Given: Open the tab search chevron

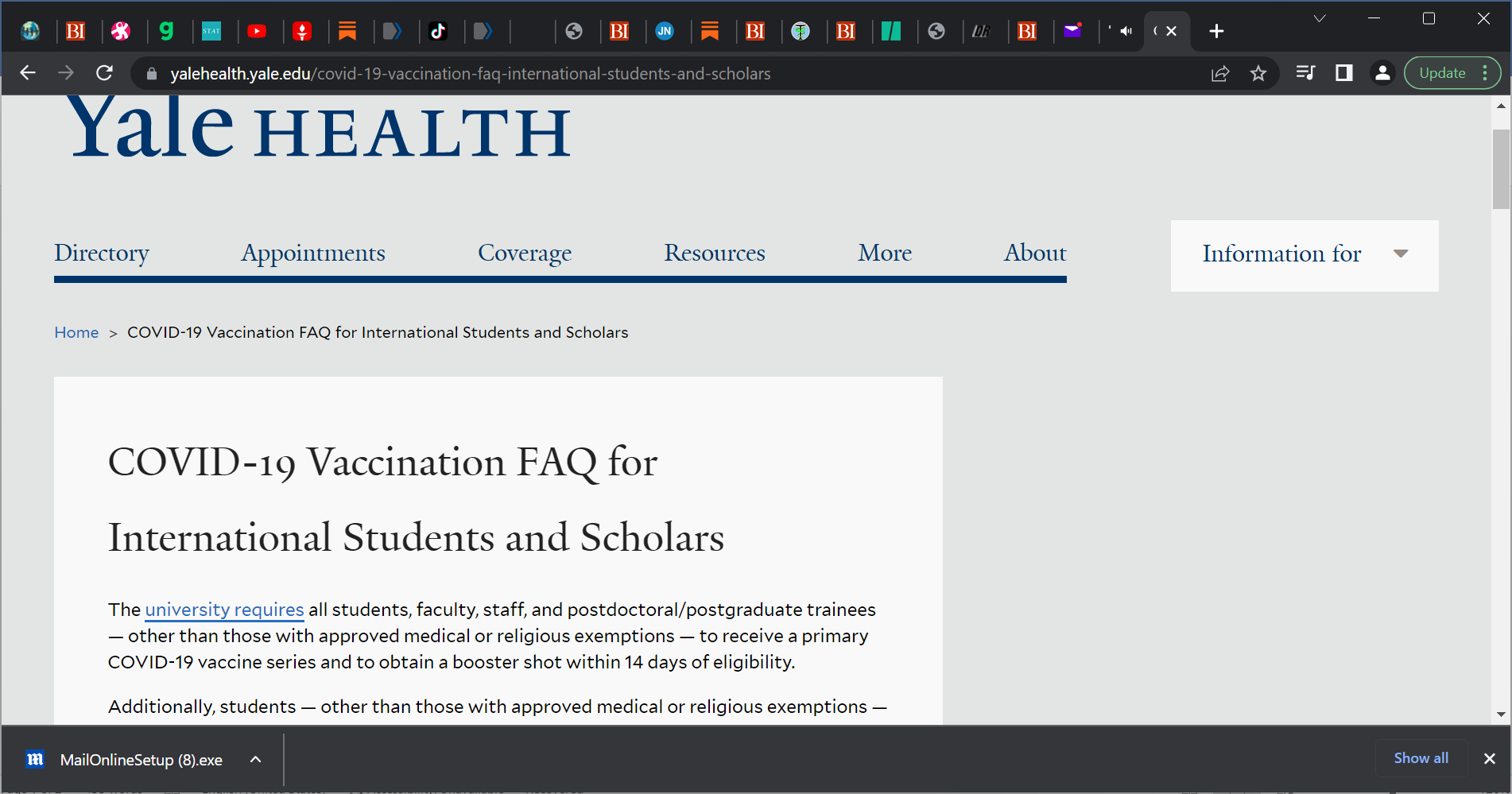Looking at the screenshot, I should 1319,18.
